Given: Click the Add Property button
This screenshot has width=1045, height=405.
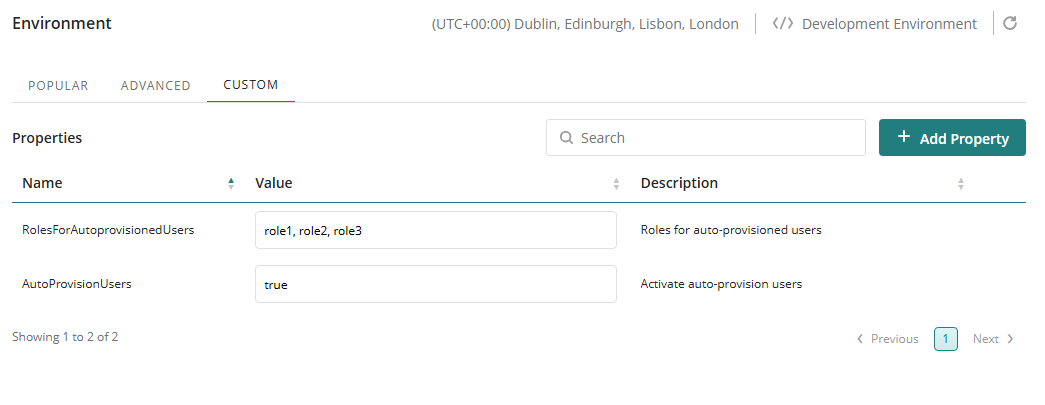Looking at the screenshot, I should pos(952,138).
